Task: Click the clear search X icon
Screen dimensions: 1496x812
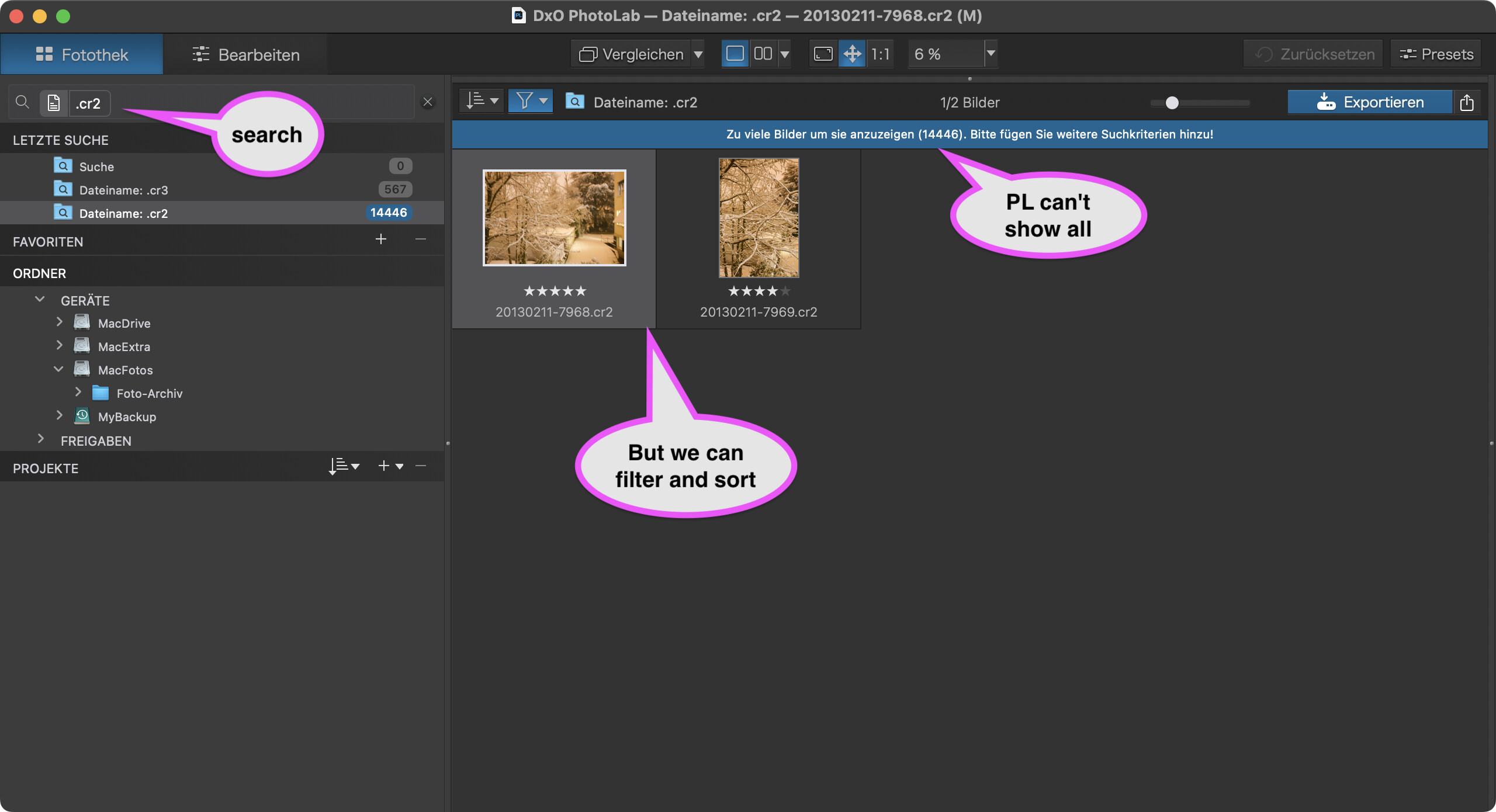Action: click(428, 102)
